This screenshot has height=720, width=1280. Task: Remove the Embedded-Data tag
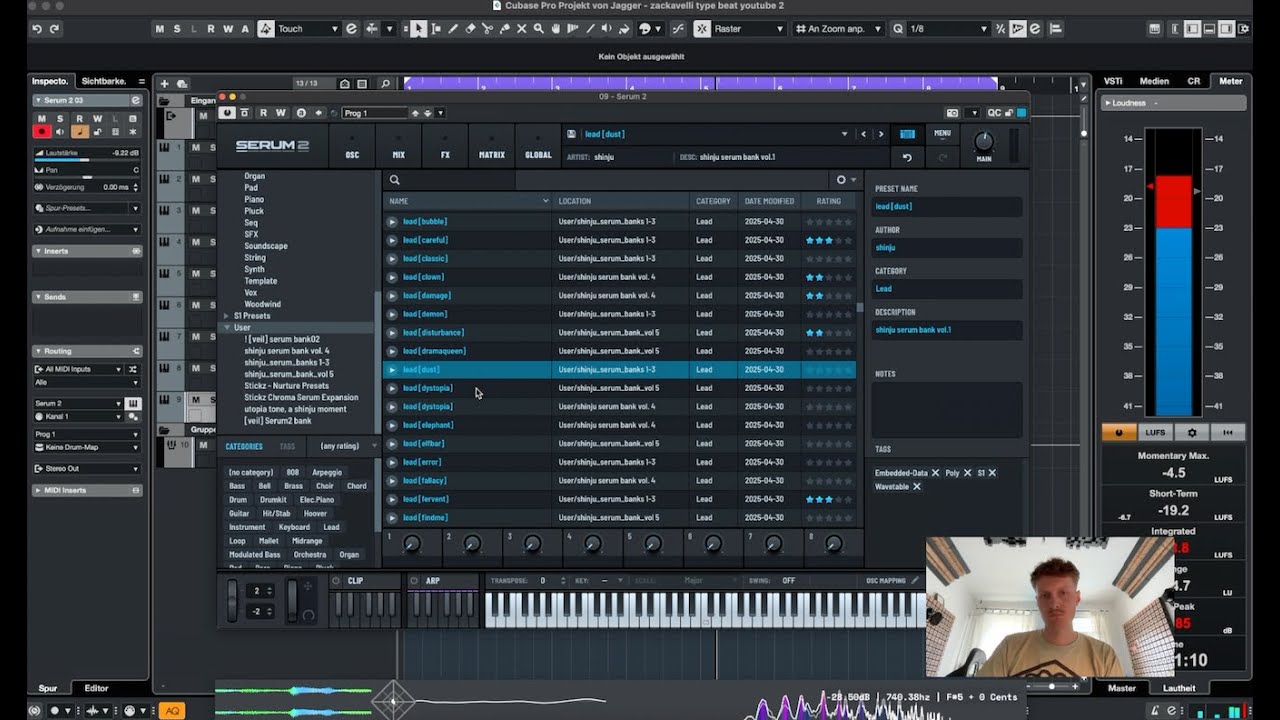tap(935, 473)
